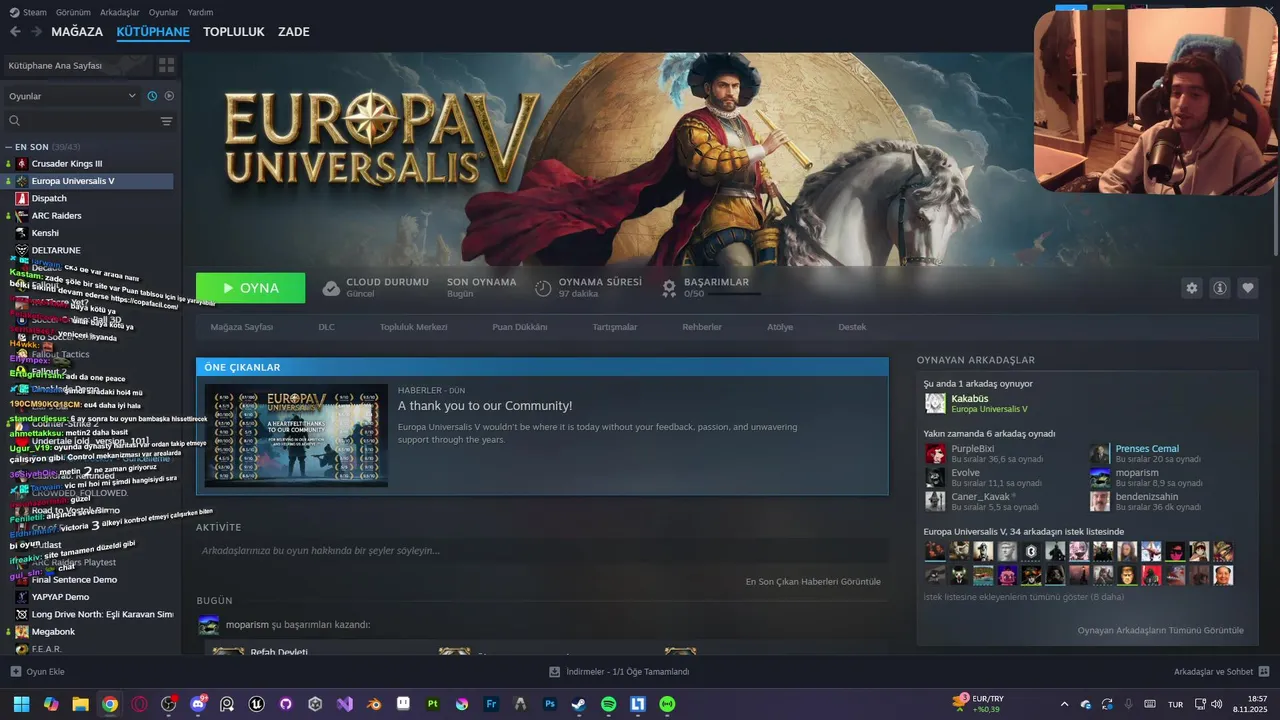Open the library grid view icon
This screenshot has width=1280, height=720.
tap(166, 65)
